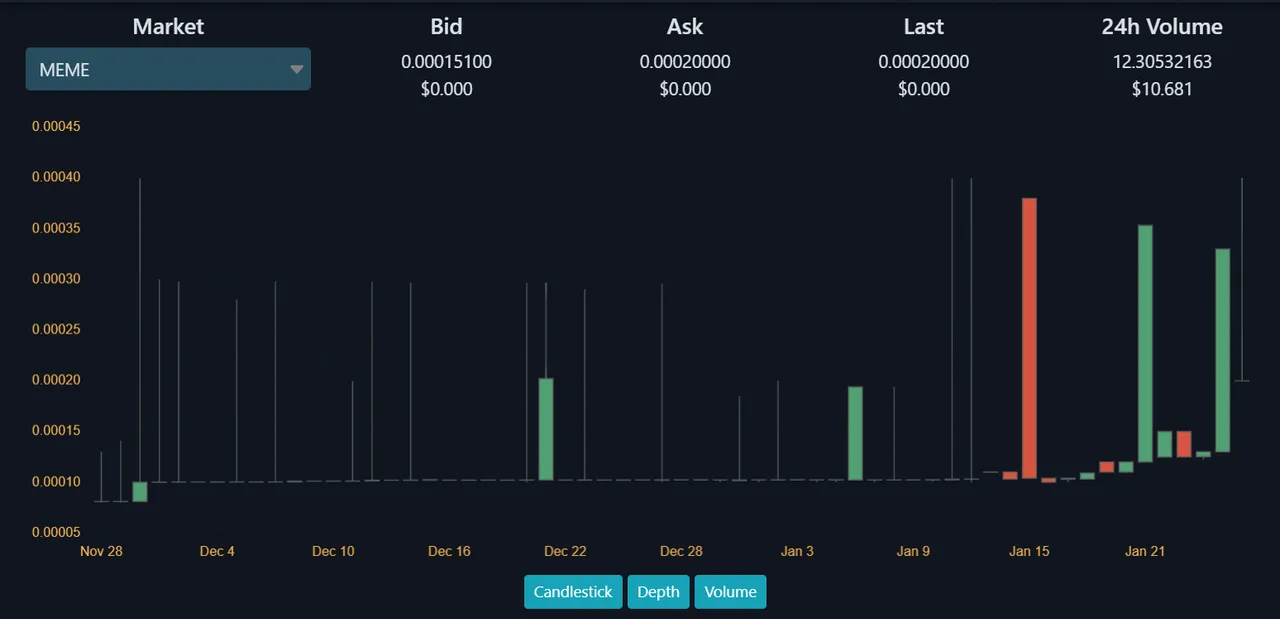The image size is (1280, 619).
Task: Click the 0.00030 price axis label
Action: [x=56, y=278]
